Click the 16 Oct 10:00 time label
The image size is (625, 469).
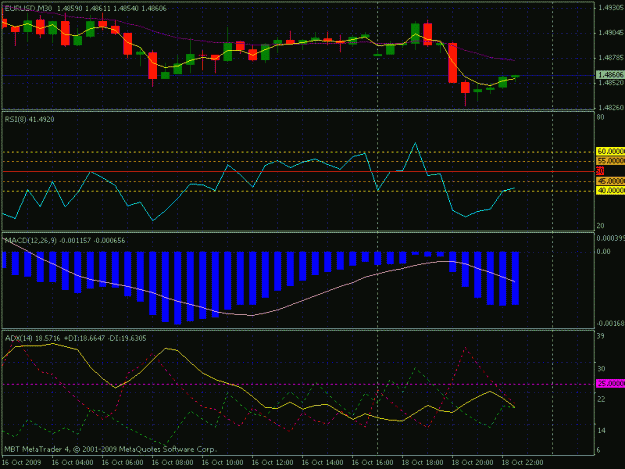222,463
